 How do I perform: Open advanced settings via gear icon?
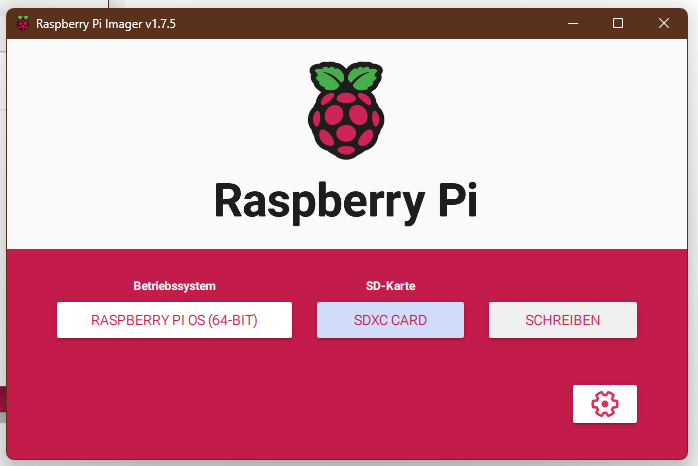tap(605, 404)
